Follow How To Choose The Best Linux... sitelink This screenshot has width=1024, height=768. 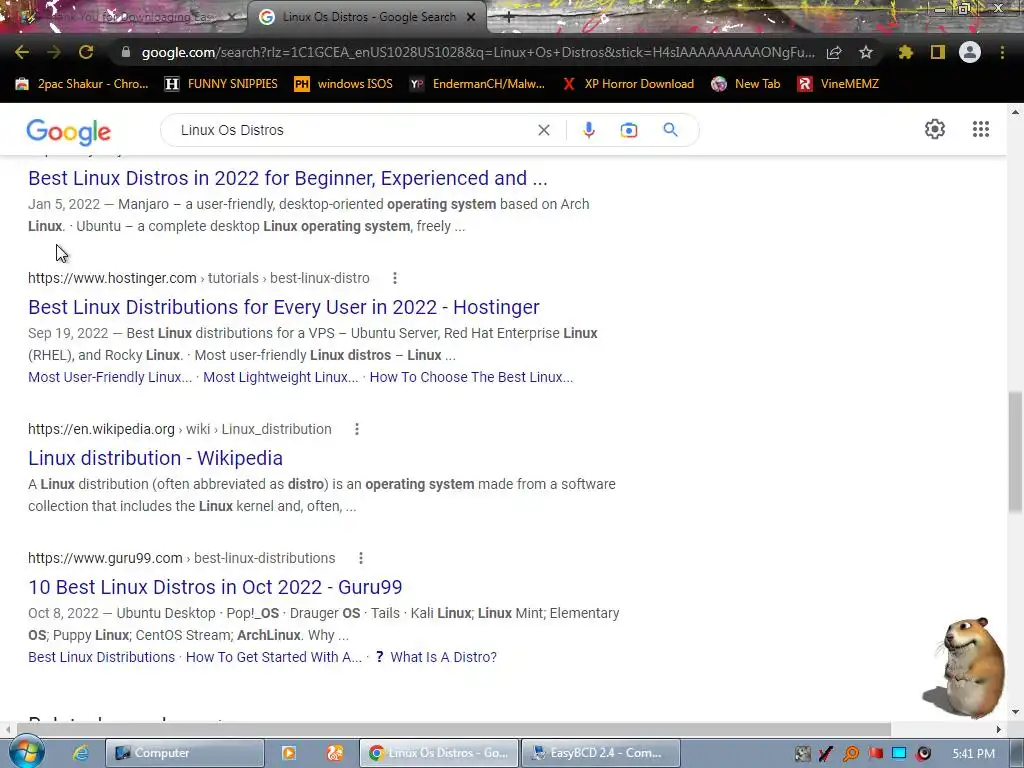[471, 377]
